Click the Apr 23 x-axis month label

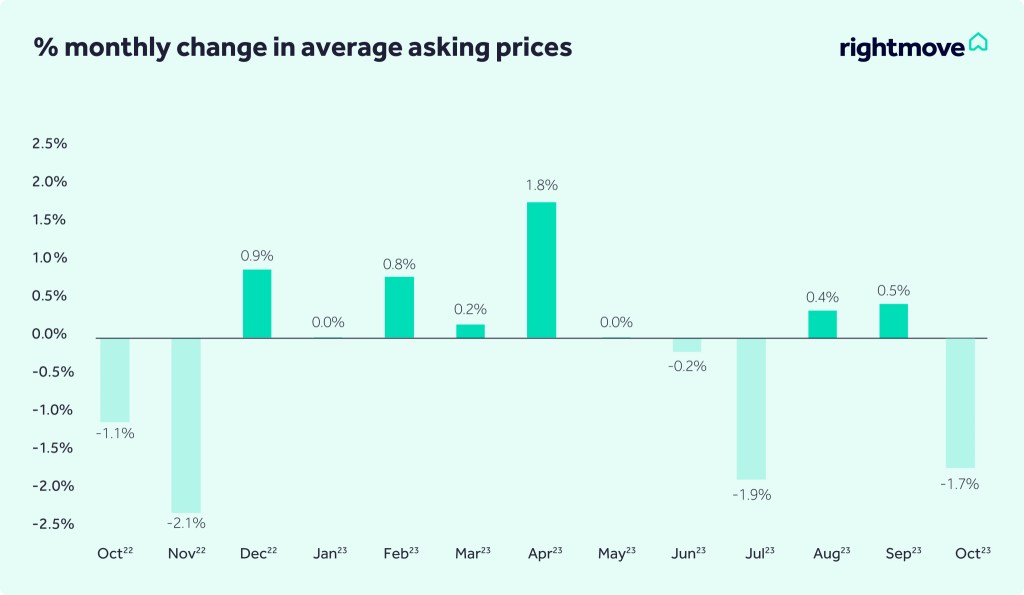pos(543,553)
